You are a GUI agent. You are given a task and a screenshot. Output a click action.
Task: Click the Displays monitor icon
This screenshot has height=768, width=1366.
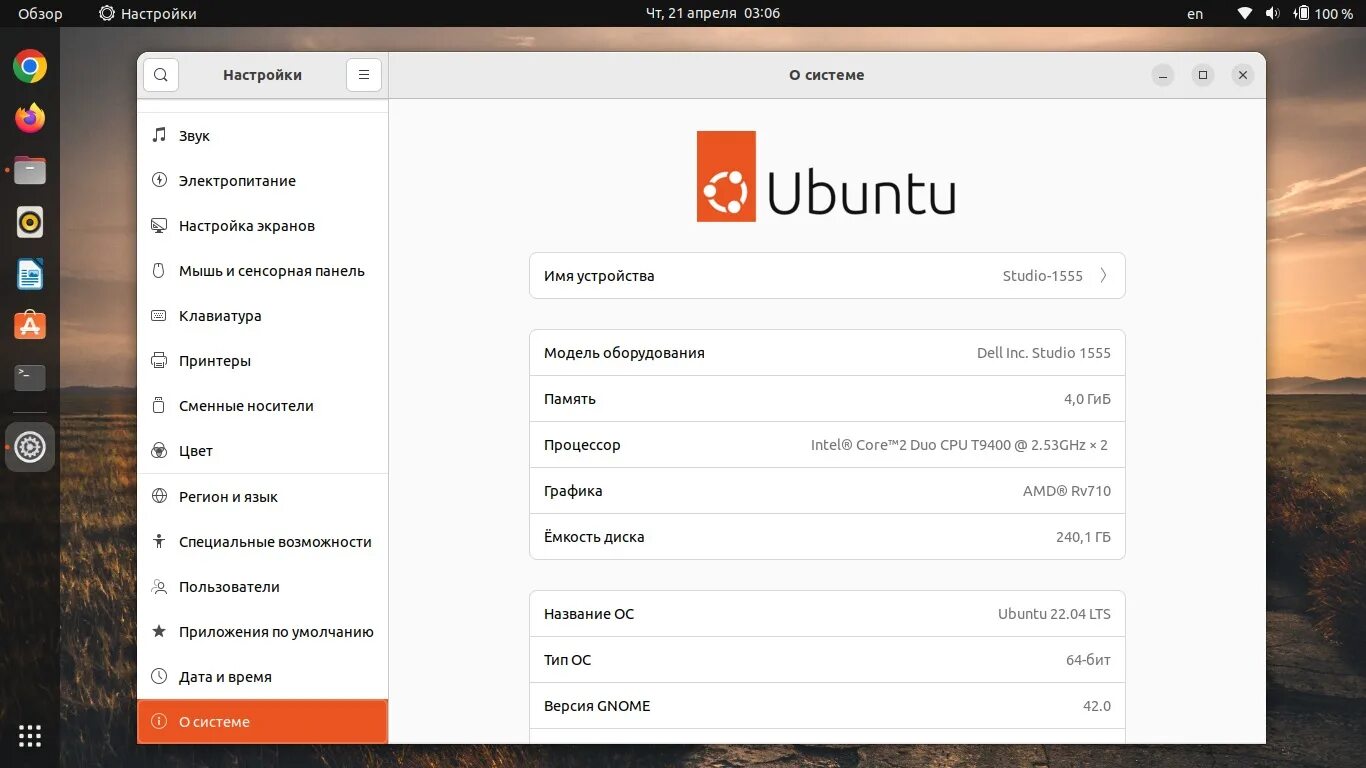click(159, 225)
